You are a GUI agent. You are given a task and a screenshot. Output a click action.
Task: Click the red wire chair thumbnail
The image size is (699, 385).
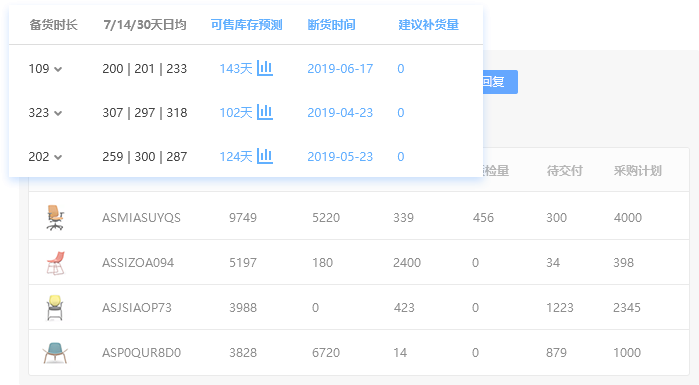click(x=56, y=262)
